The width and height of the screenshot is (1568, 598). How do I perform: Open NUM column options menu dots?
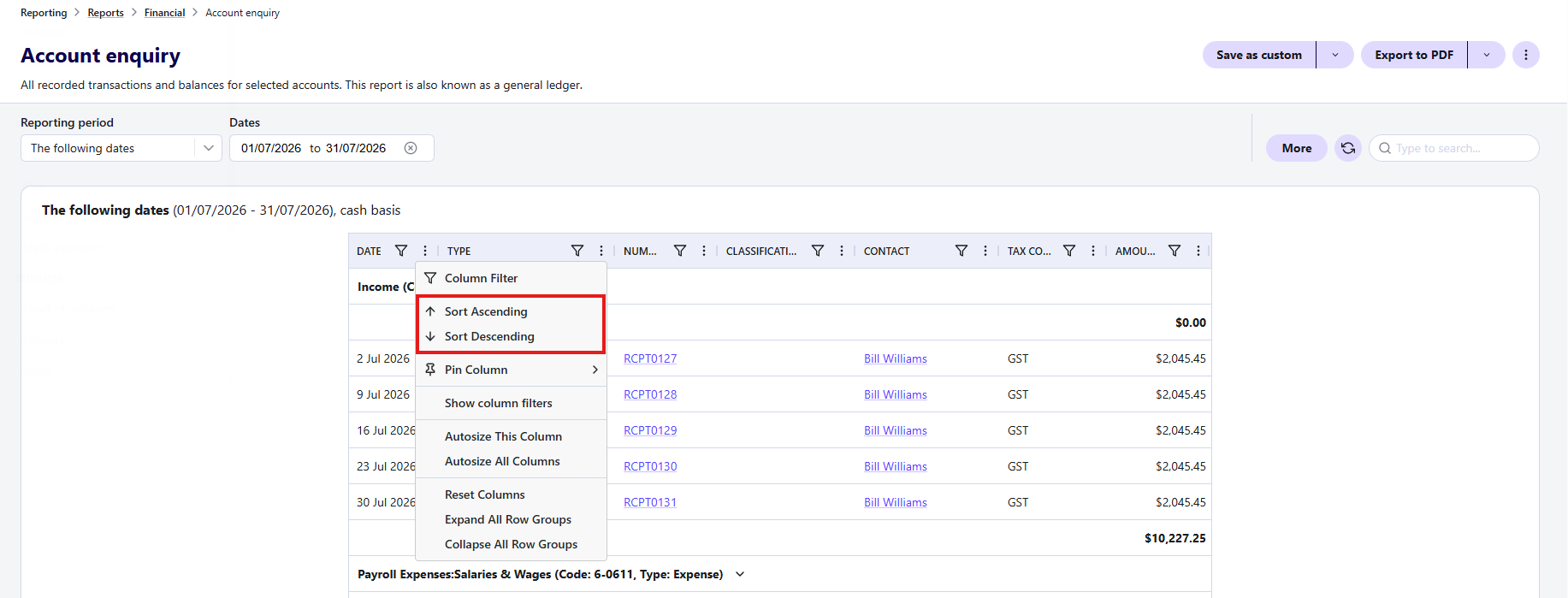[704, 251]
